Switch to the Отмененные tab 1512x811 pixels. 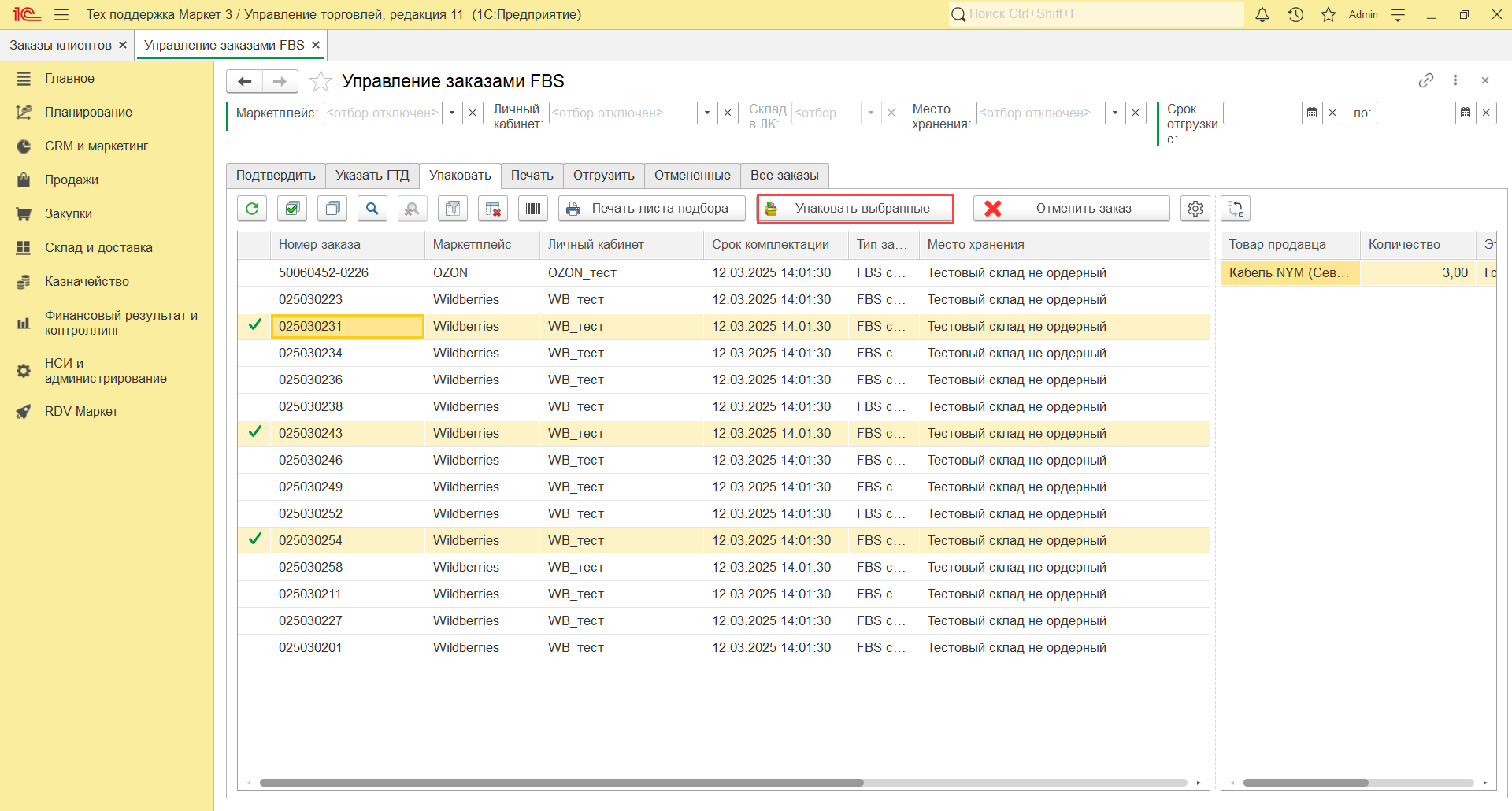692,175
